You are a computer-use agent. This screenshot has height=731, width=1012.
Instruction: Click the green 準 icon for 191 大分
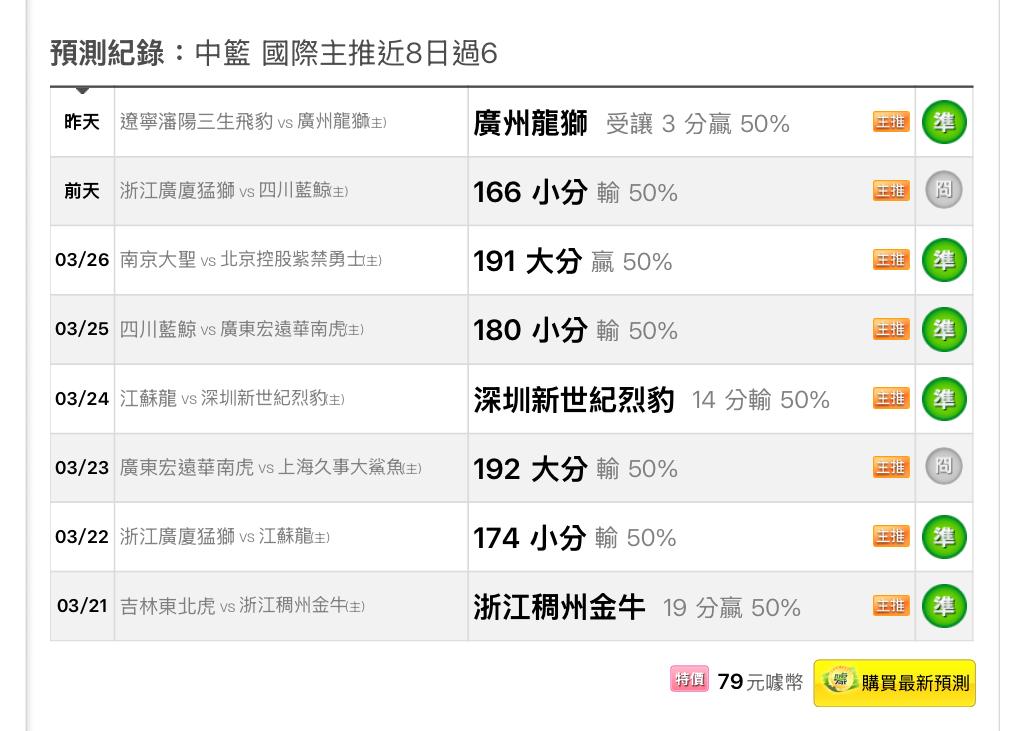click(x=943, y=260)
